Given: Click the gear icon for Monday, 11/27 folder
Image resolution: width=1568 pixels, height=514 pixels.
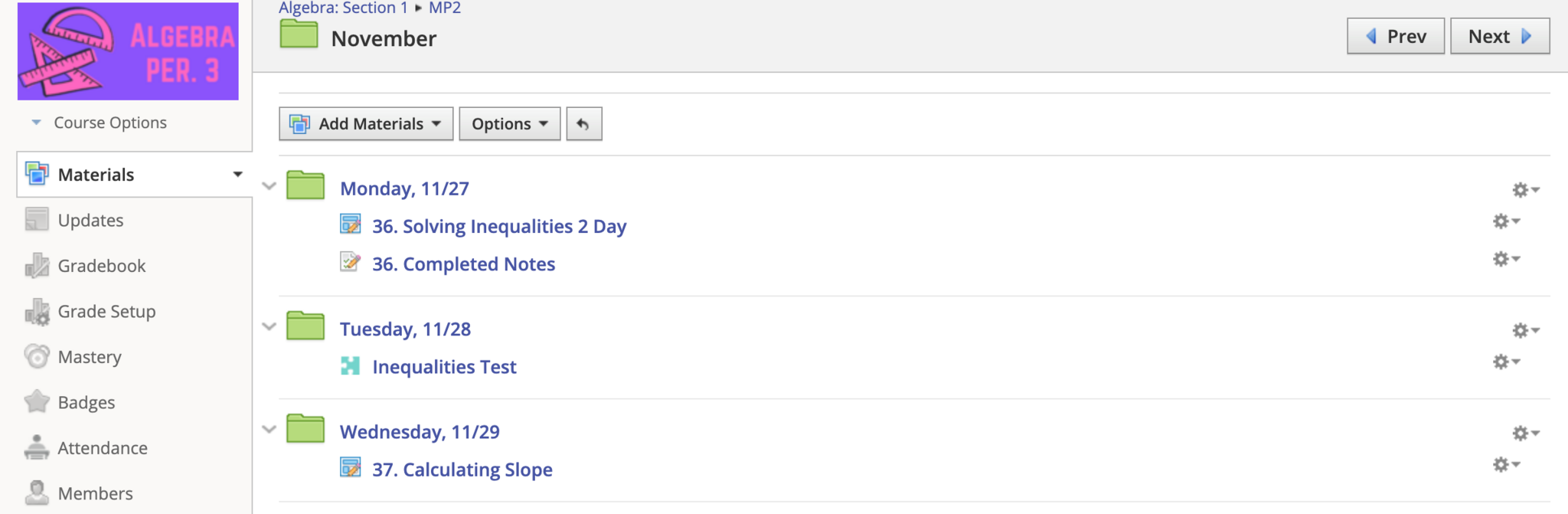Looking at the screenshot, I should (1524, 190).
